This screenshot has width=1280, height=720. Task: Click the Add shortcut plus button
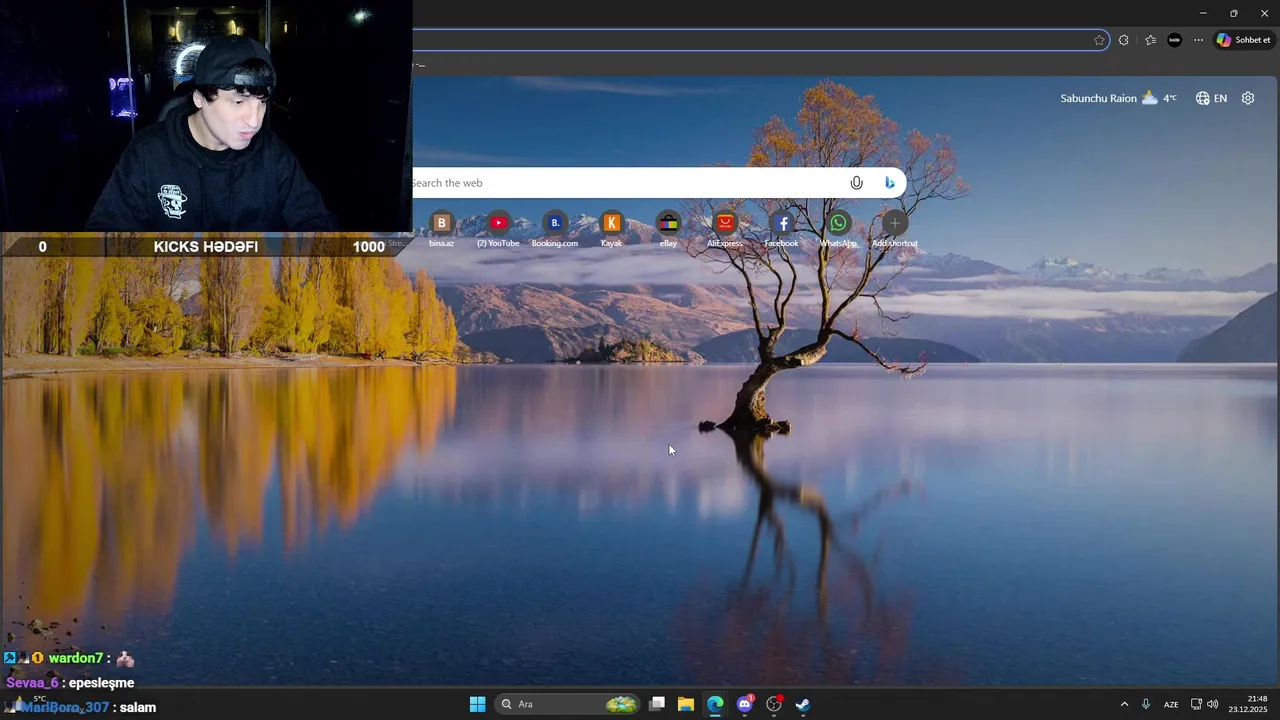895,223
